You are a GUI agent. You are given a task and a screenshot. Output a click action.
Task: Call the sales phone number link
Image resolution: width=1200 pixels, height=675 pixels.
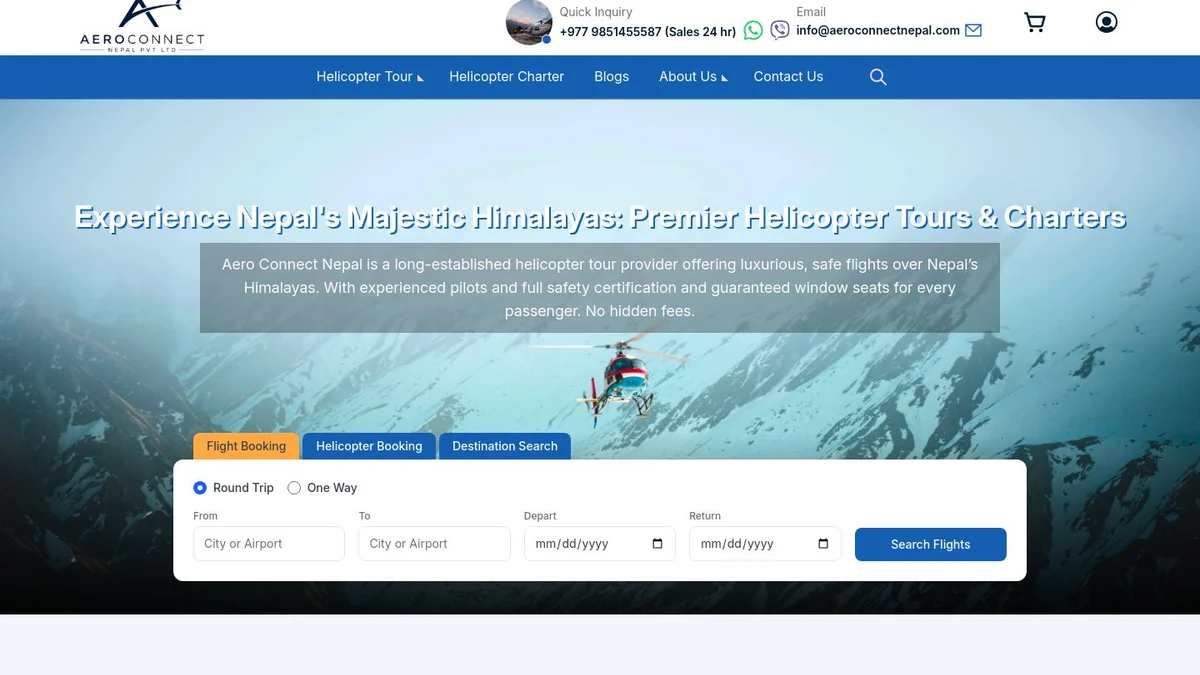point(648,32)
